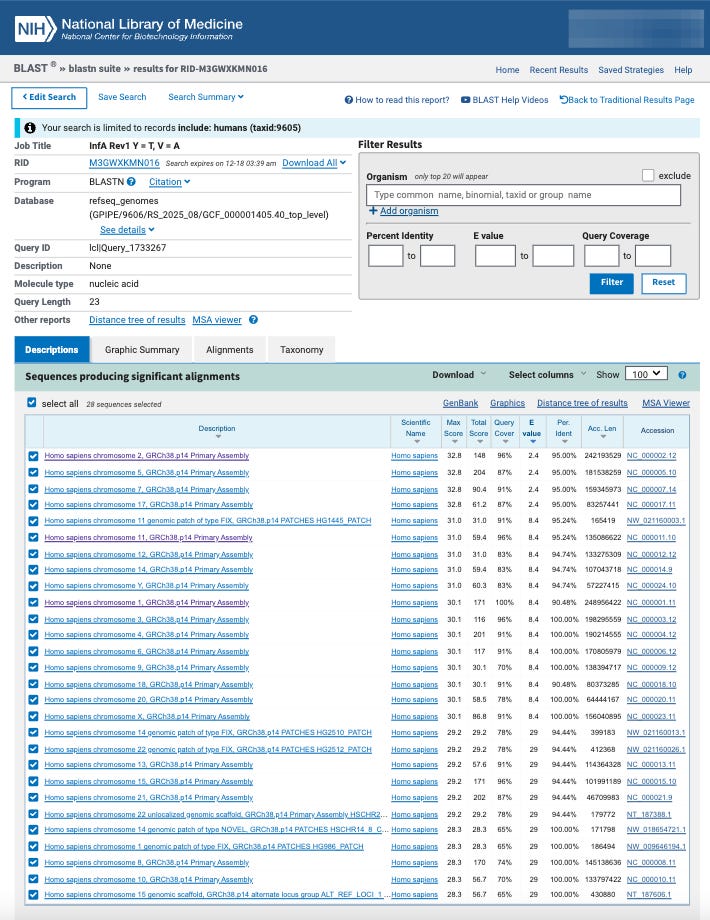
Task: Expand the Search Summary dropdown
Action: click(x=206, y=97)
